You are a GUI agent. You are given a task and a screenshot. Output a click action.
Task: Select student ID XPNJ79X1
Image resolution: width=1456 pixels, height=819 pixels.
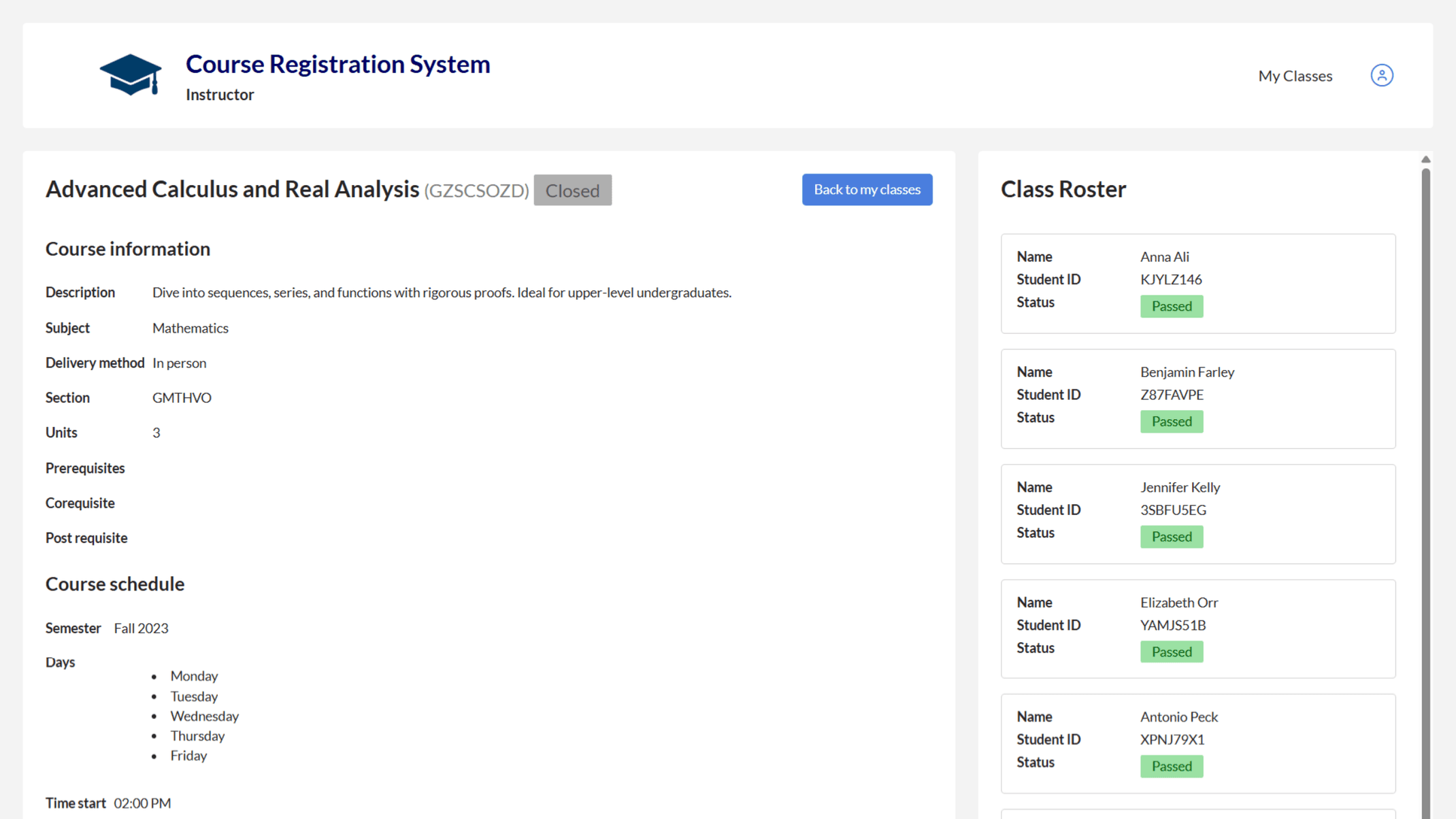[1172, 739]
